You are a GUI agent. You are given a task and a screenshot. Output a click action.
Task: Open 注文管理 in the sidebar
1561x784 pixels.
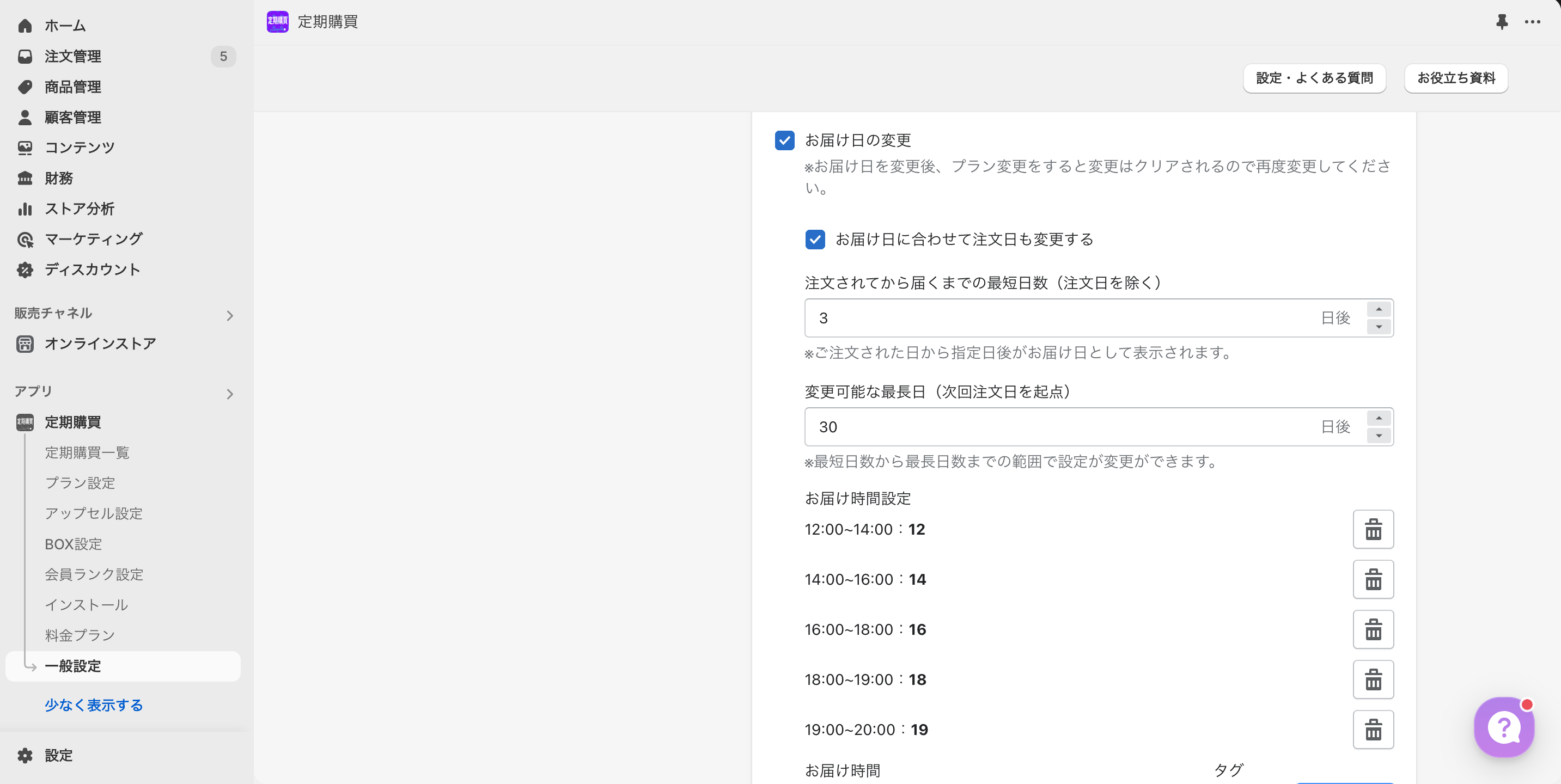click(x=73, y=56)
